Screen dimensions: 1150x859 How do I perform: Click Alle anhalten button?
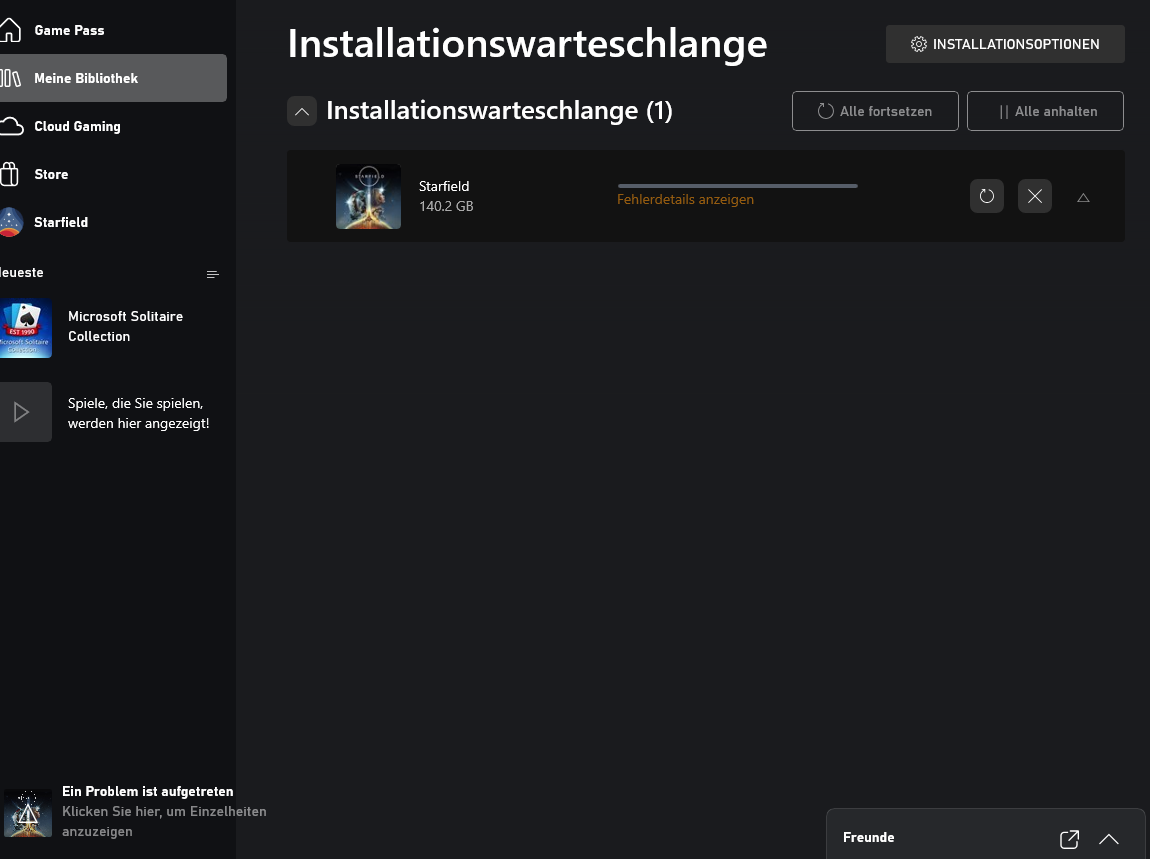click(1045, 112)
